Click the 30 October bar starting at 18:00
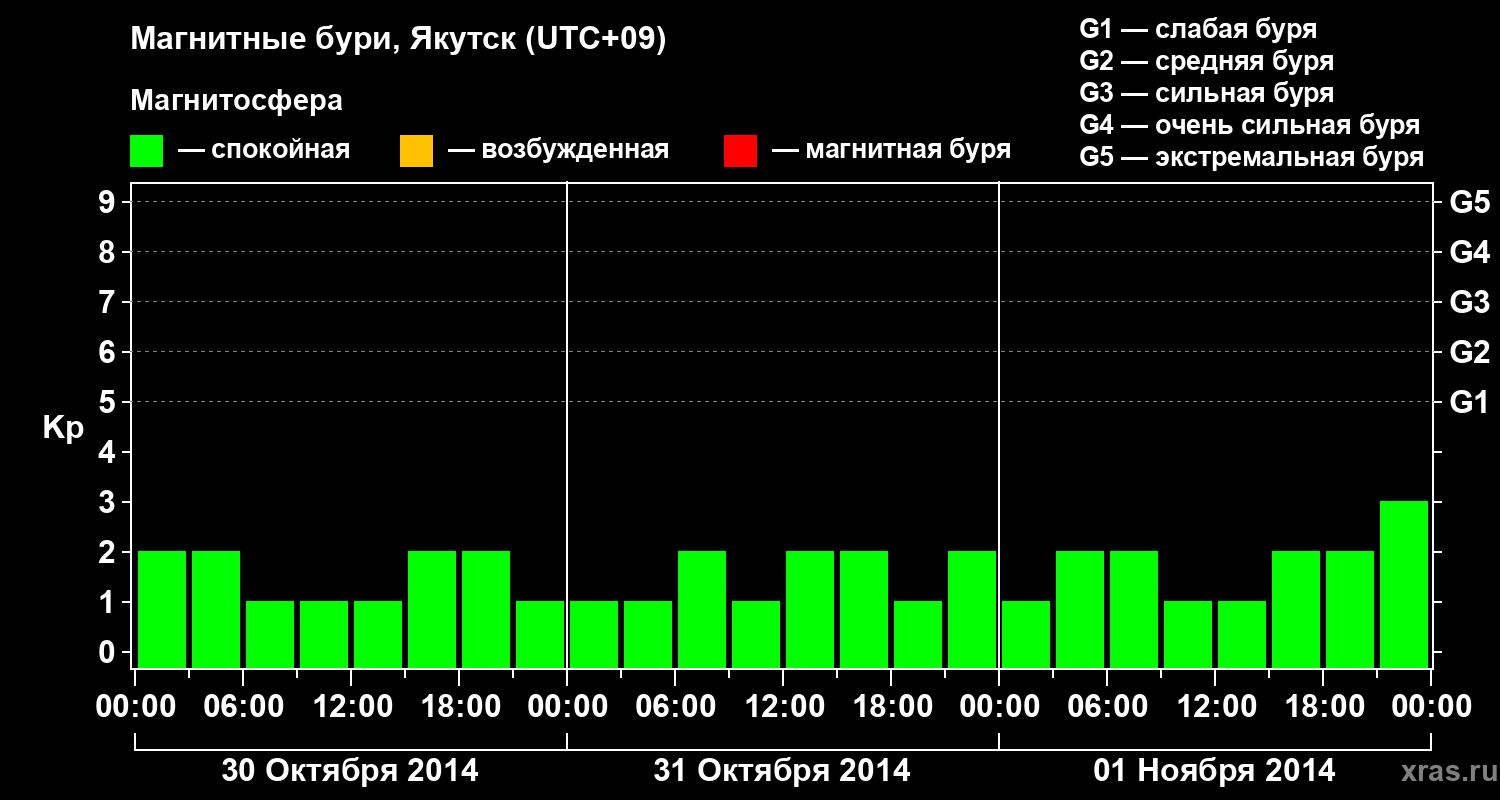Screen dimensions: 1500x800 click(486, 609)
